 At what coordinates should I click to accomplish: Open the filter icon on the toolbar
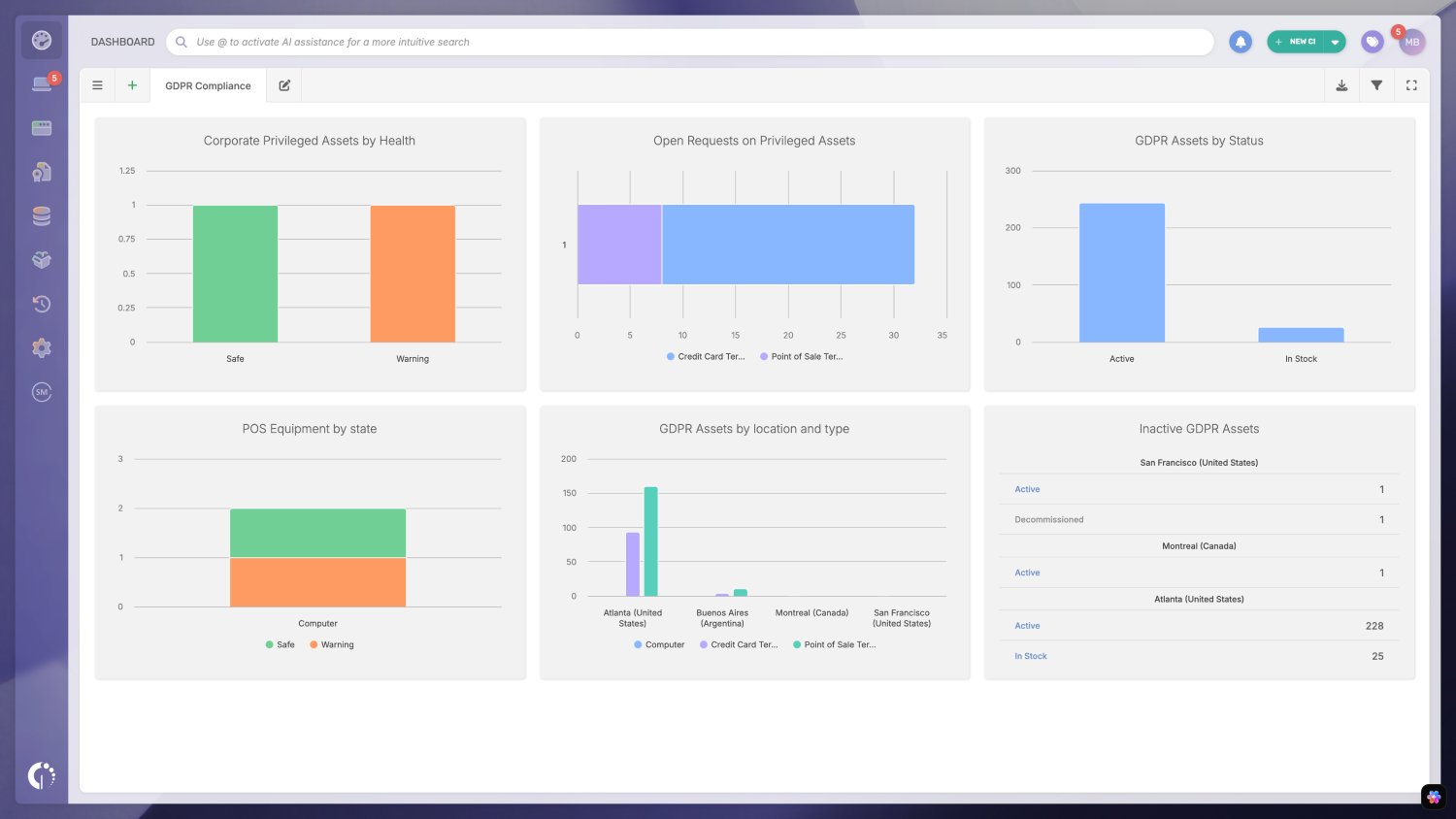point(1376,84)
